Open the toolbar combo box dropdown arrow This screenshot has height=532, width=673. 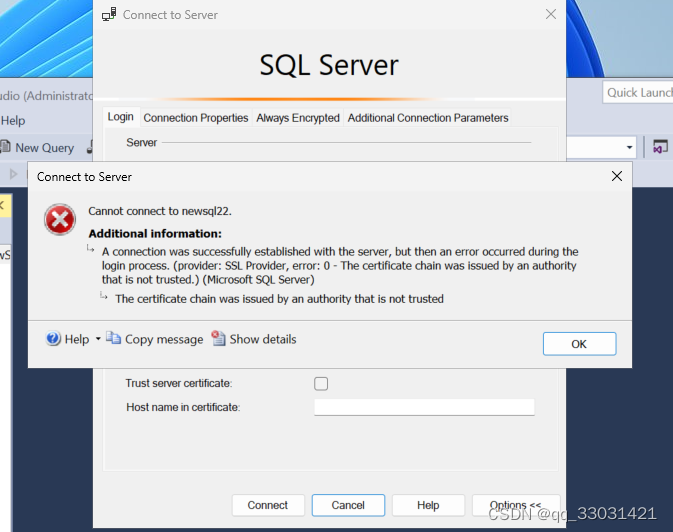(x=629, y=147)
